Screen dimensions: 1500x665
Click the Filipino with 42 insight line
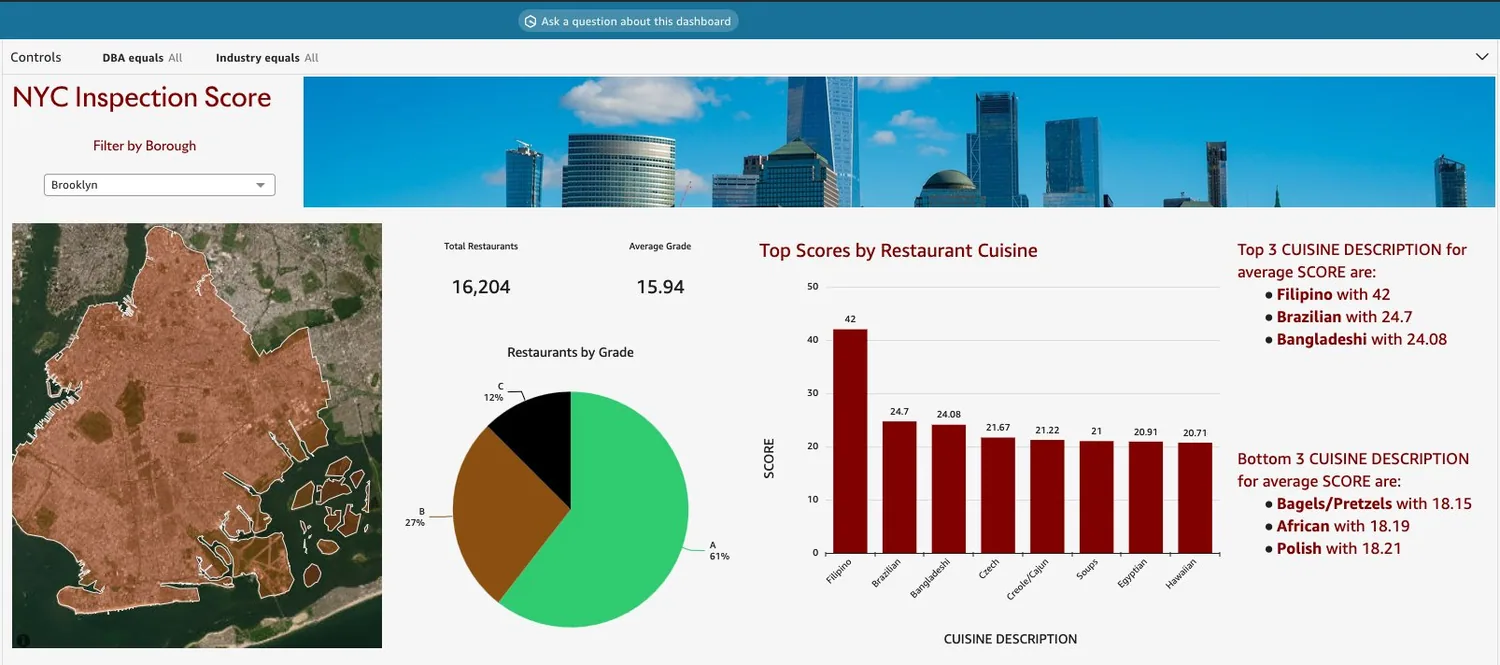pyautogui.click(x=1333, y=295)
